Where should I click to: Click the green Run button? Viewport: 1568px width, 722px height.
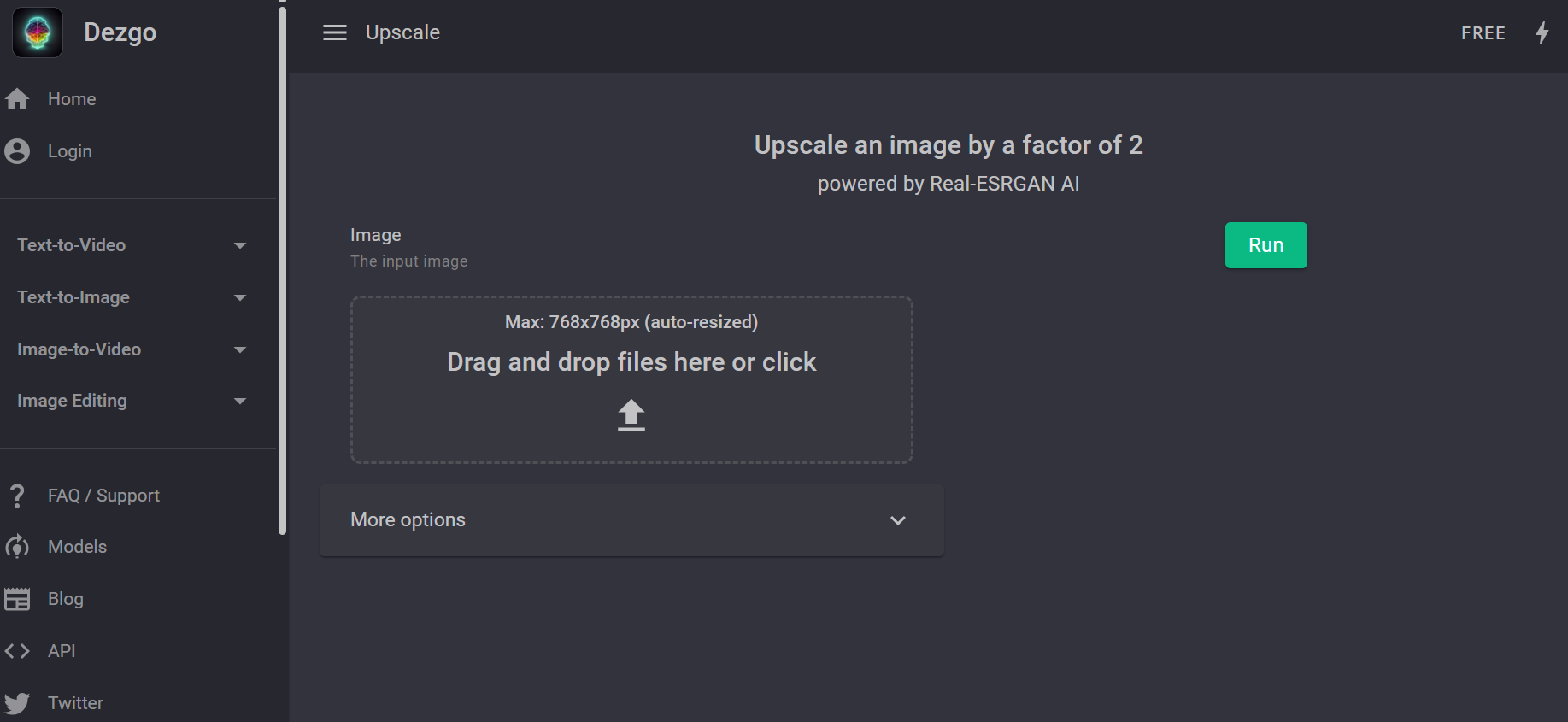tap(1266, 245)
